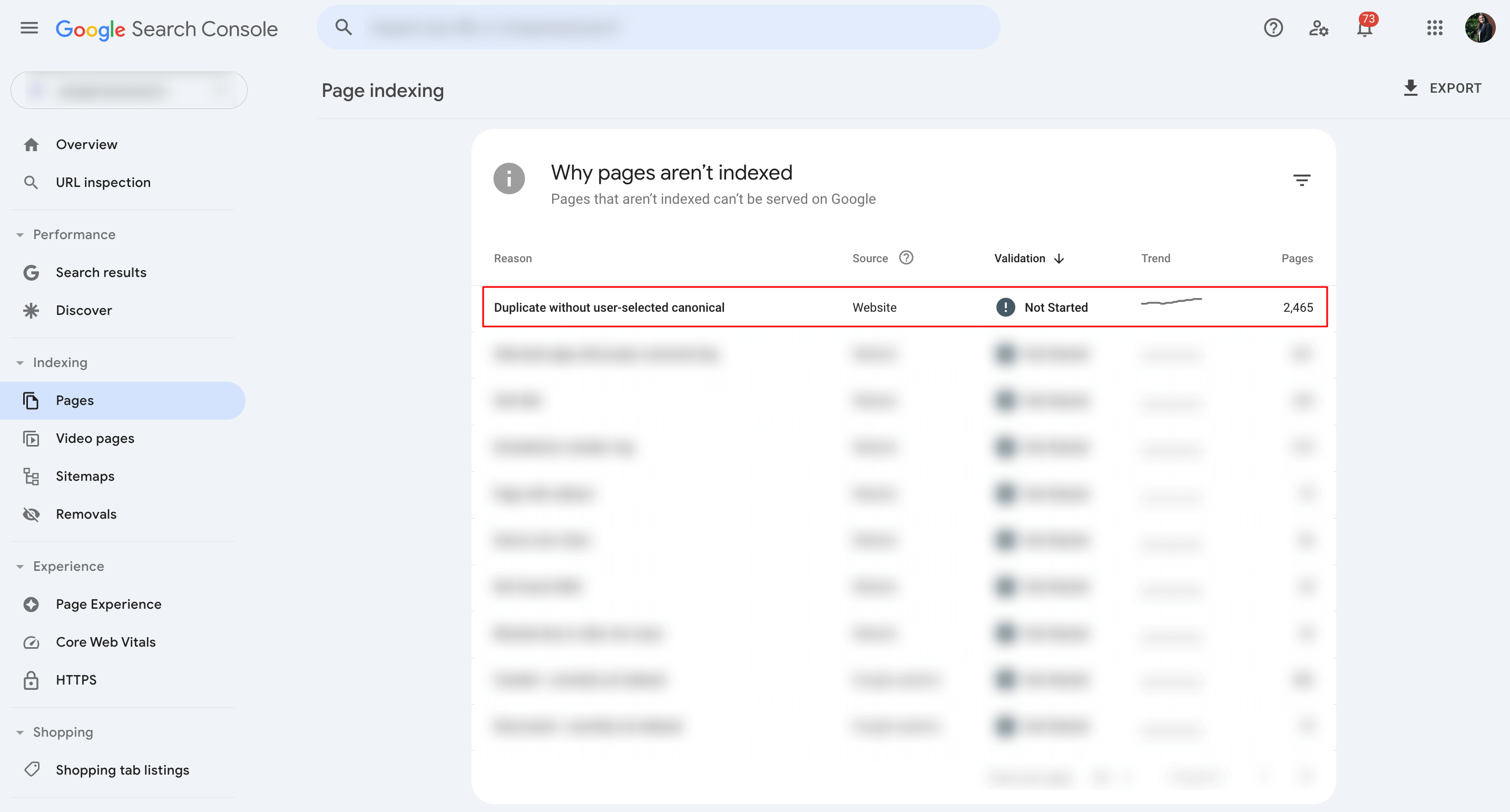This screenshot has width=1510, height=812.
Task: Click the info icon beside Why pages aren't indexed
Action: click(x=509, y=178)
